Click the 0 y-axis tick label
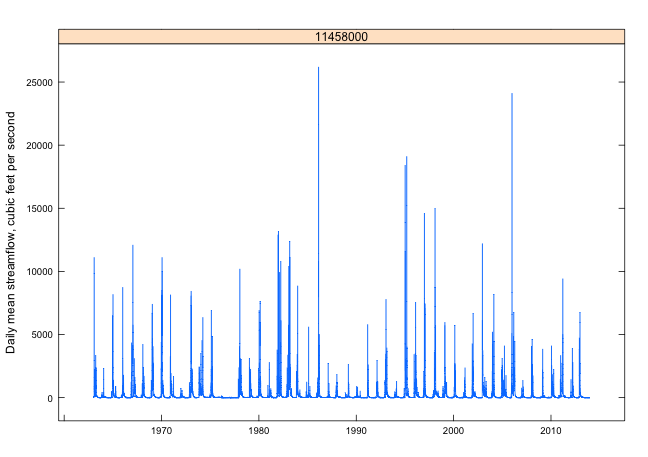Screen dimensions: 648x457 [48, 398]
